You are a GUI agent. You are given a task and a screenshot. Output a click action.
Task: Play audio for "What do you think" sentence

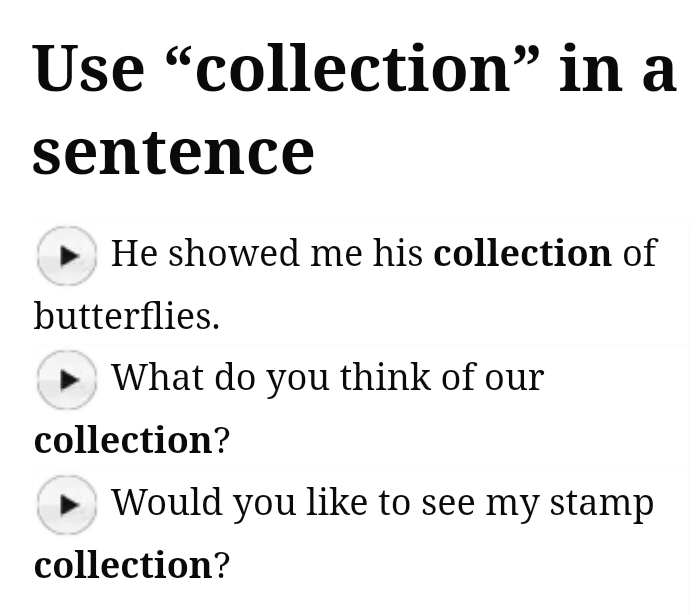click(67, 380)
